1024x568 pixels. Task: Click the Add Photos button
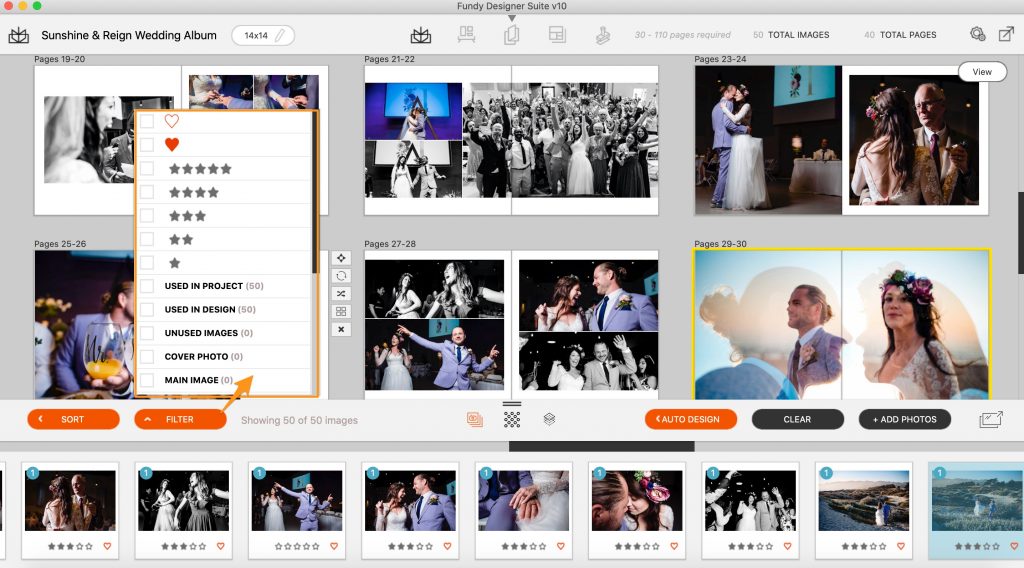[x=904, y=419]
